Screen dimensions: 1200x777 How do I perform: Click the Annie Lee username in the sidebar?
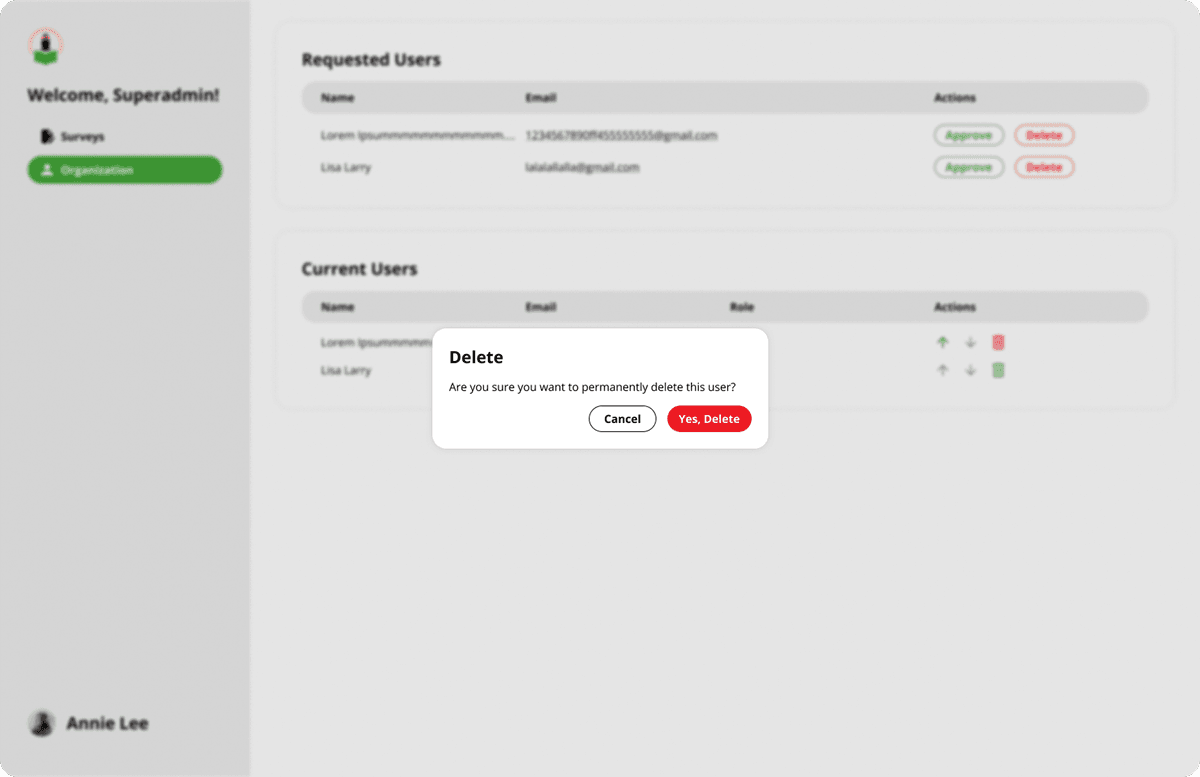click(107, 723)
